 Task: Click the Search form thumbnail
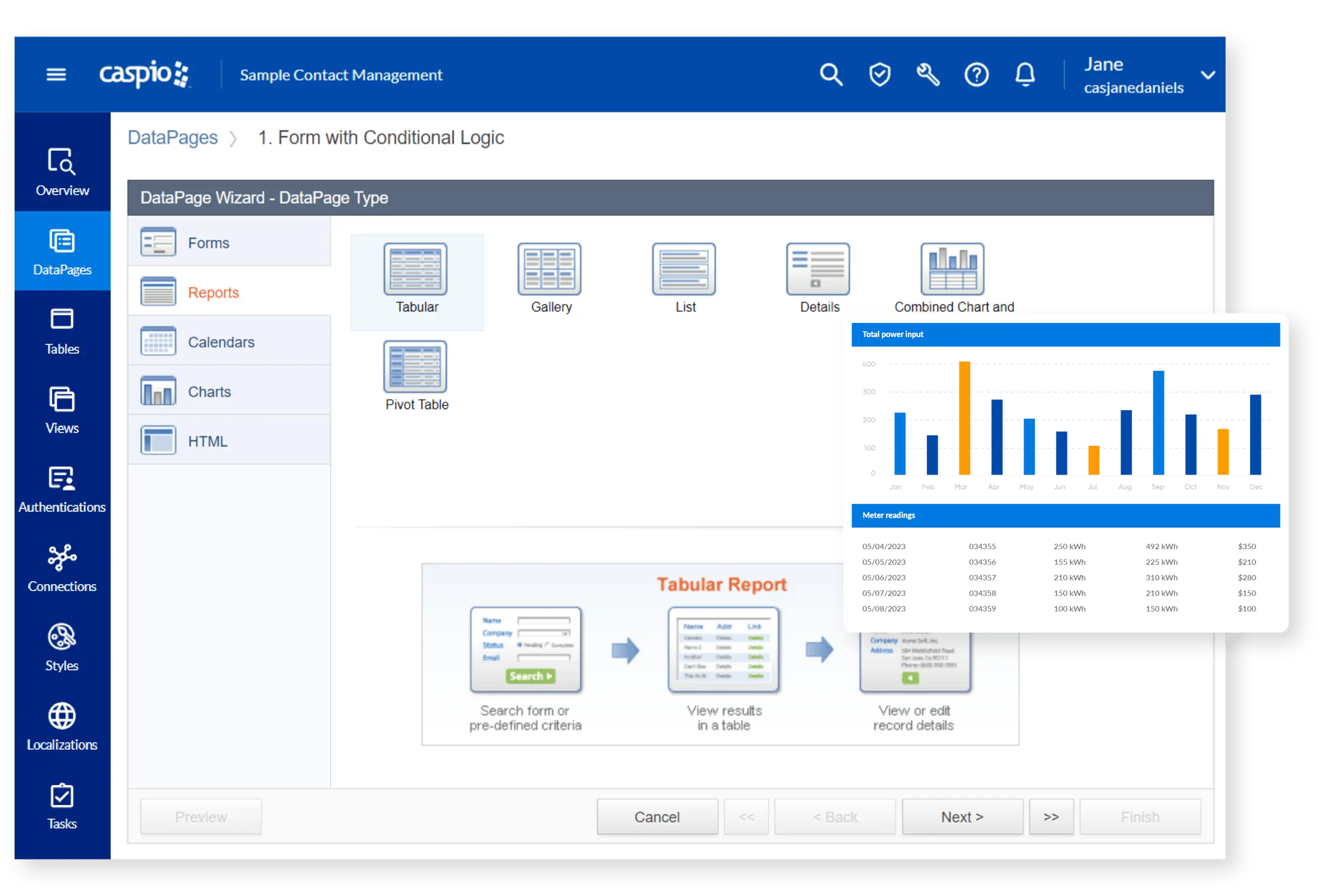525,649
